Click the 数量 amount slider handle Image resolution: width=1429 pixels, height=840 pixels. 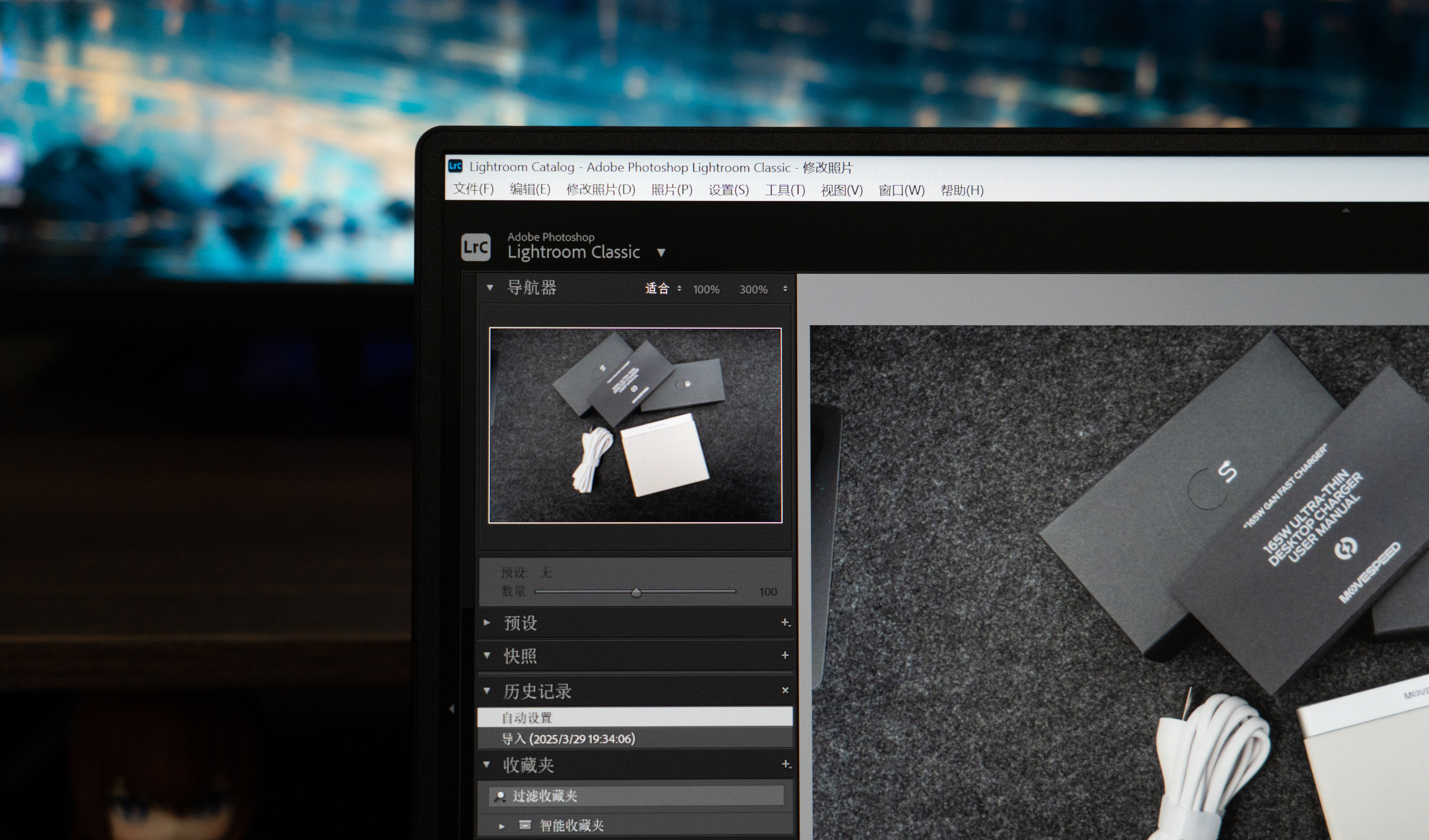[x=636, y=592]
